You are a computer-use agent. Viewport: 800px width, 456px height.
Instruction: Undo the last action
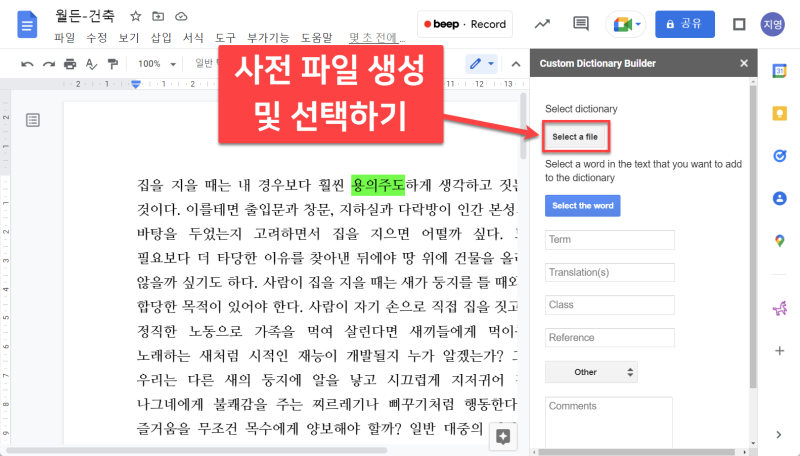[x=27, y=64]
